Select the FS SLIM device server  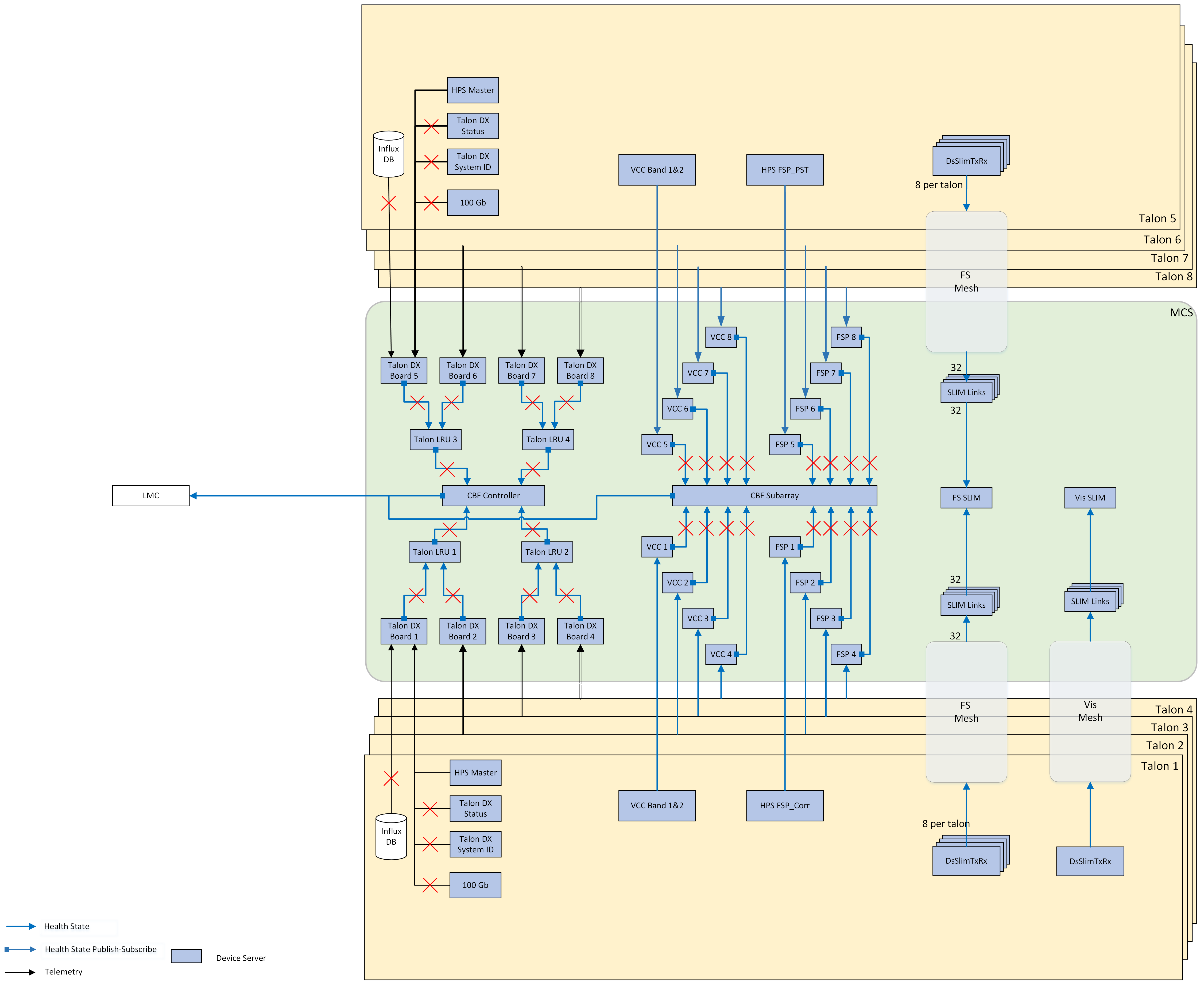tap(966, 498)
